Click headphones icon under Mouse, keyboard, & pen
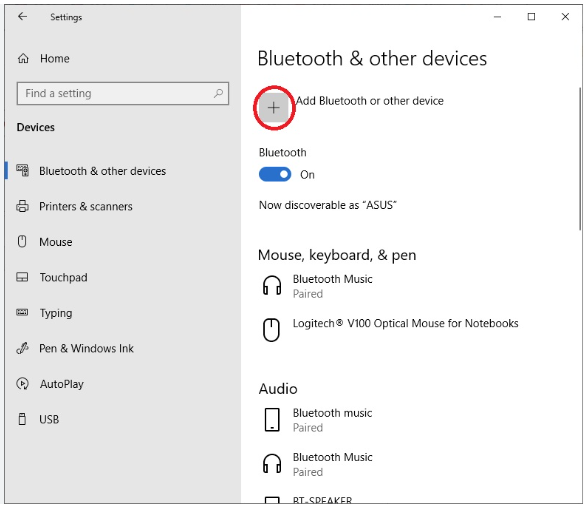Screen dimensions: 587x510 (272, 286)
